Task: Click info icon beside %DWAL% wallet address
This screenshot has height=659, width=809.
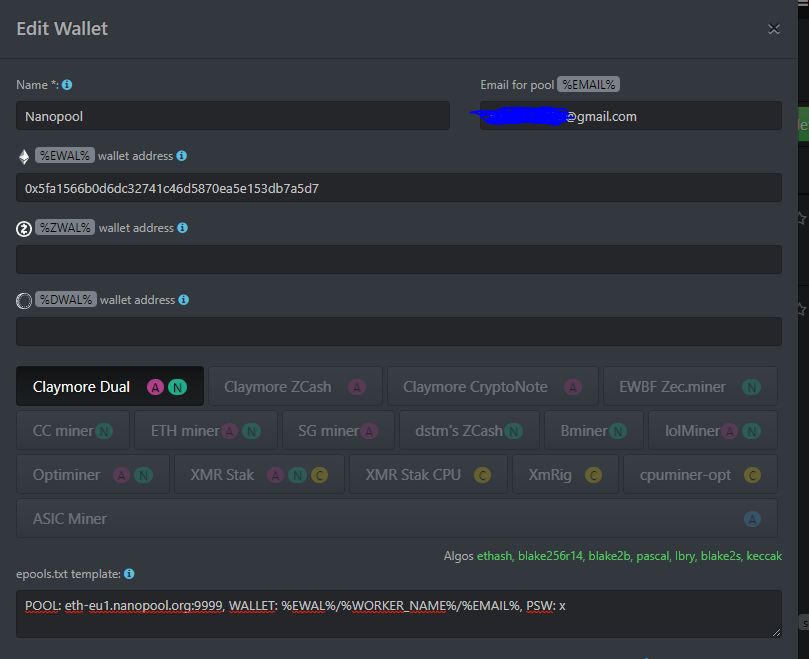Action: point(184,300)
